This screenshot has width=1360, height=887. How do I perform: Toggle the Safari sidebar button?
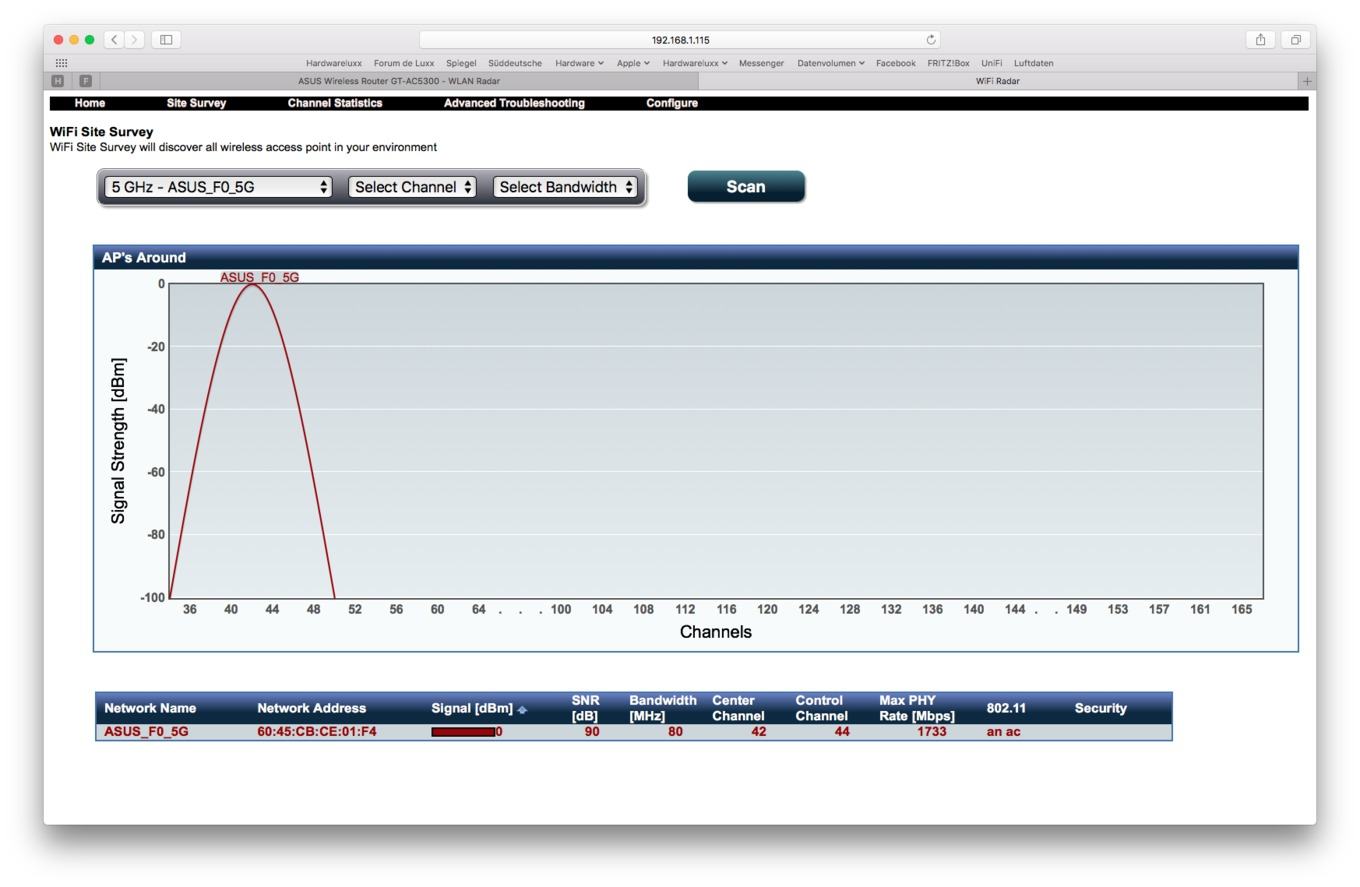pyautogui.click(x=166, y=40)
